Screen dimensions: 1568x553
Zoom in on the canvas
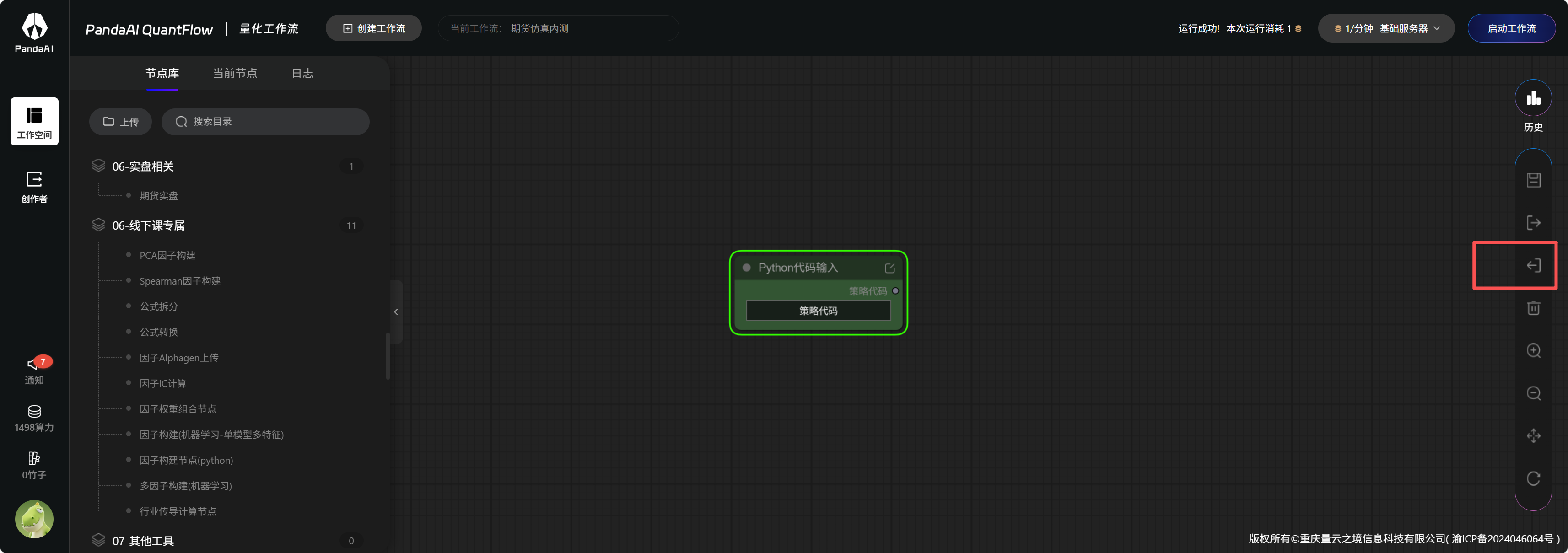tap(1533, 350)
